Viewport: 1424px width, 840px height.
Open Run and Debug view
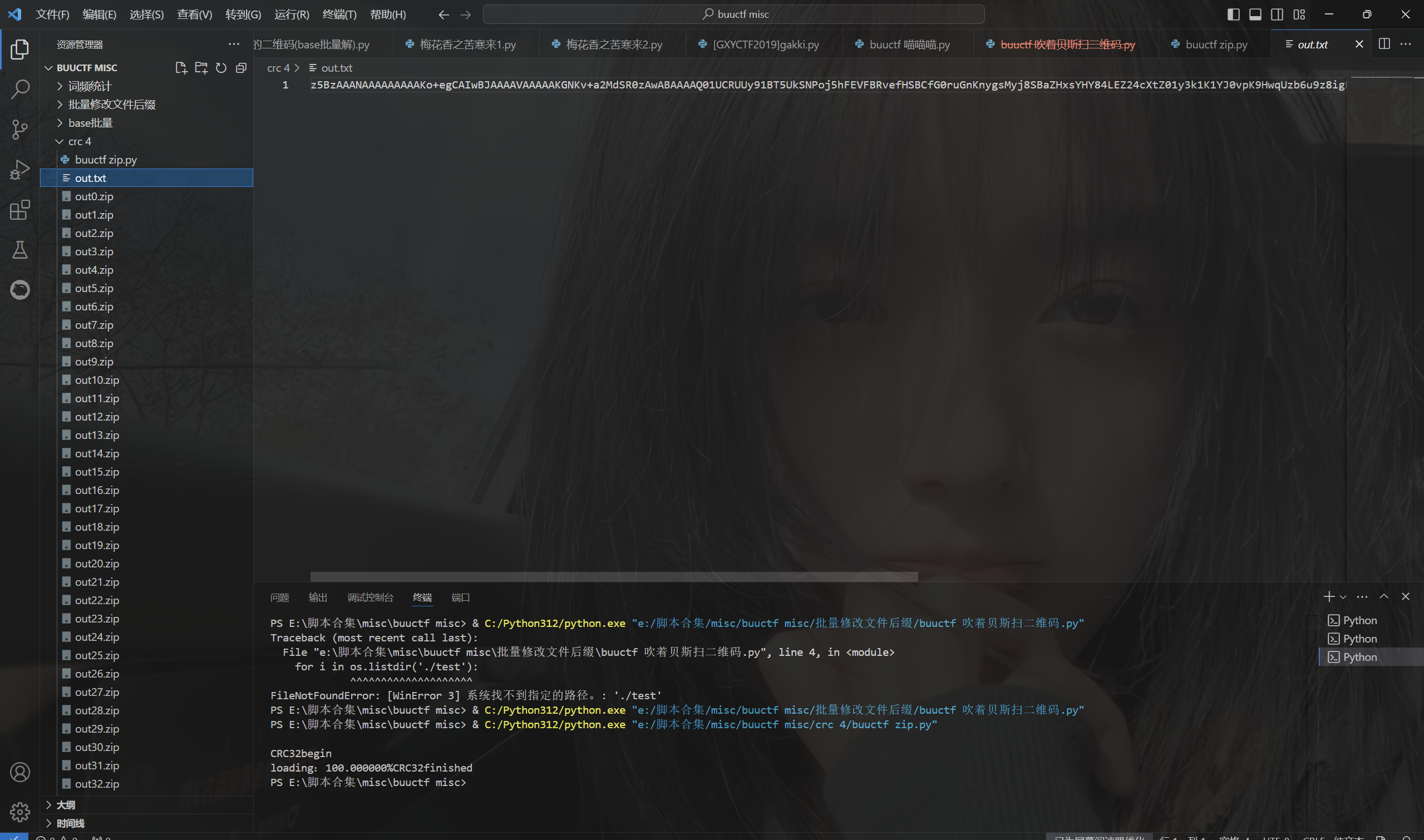tap(20, 170)
